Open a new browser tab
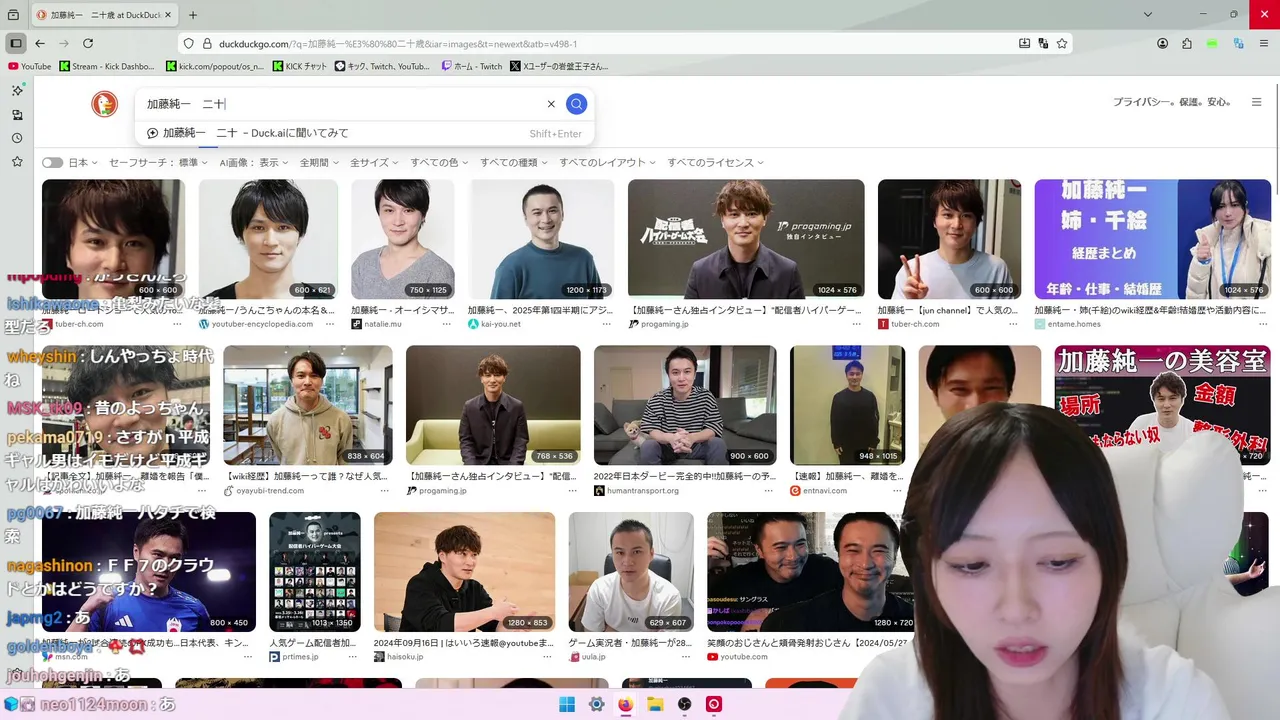1280x720 pixels. pyautogui.click(x=193, y=15)
